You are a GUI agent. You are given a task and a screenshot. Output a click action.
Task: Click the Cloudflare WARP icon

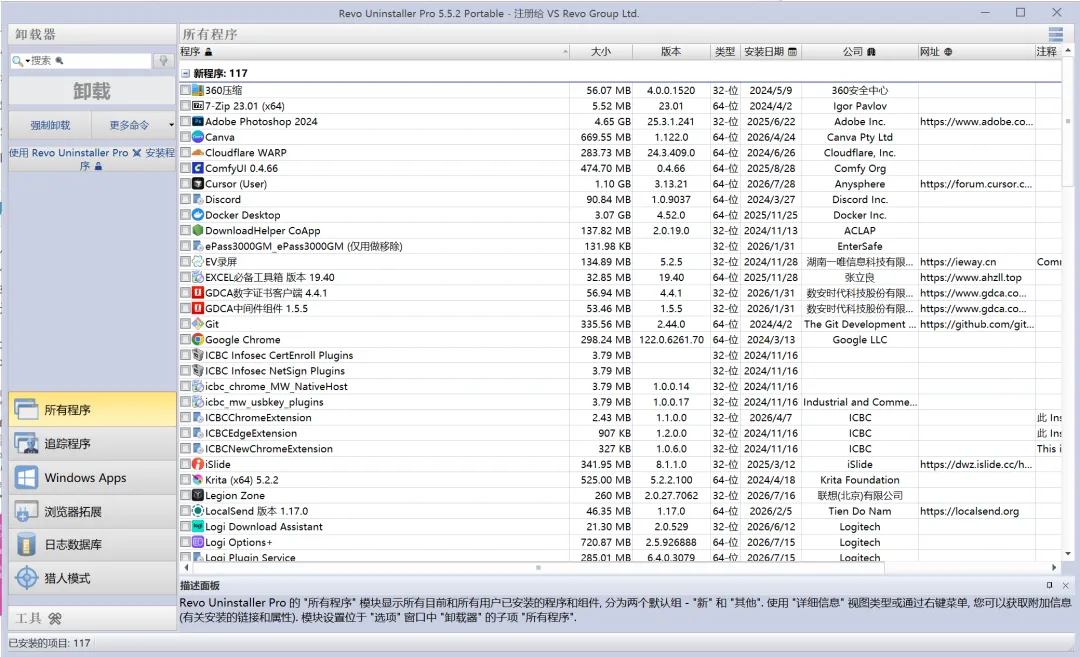pos(198,152)
